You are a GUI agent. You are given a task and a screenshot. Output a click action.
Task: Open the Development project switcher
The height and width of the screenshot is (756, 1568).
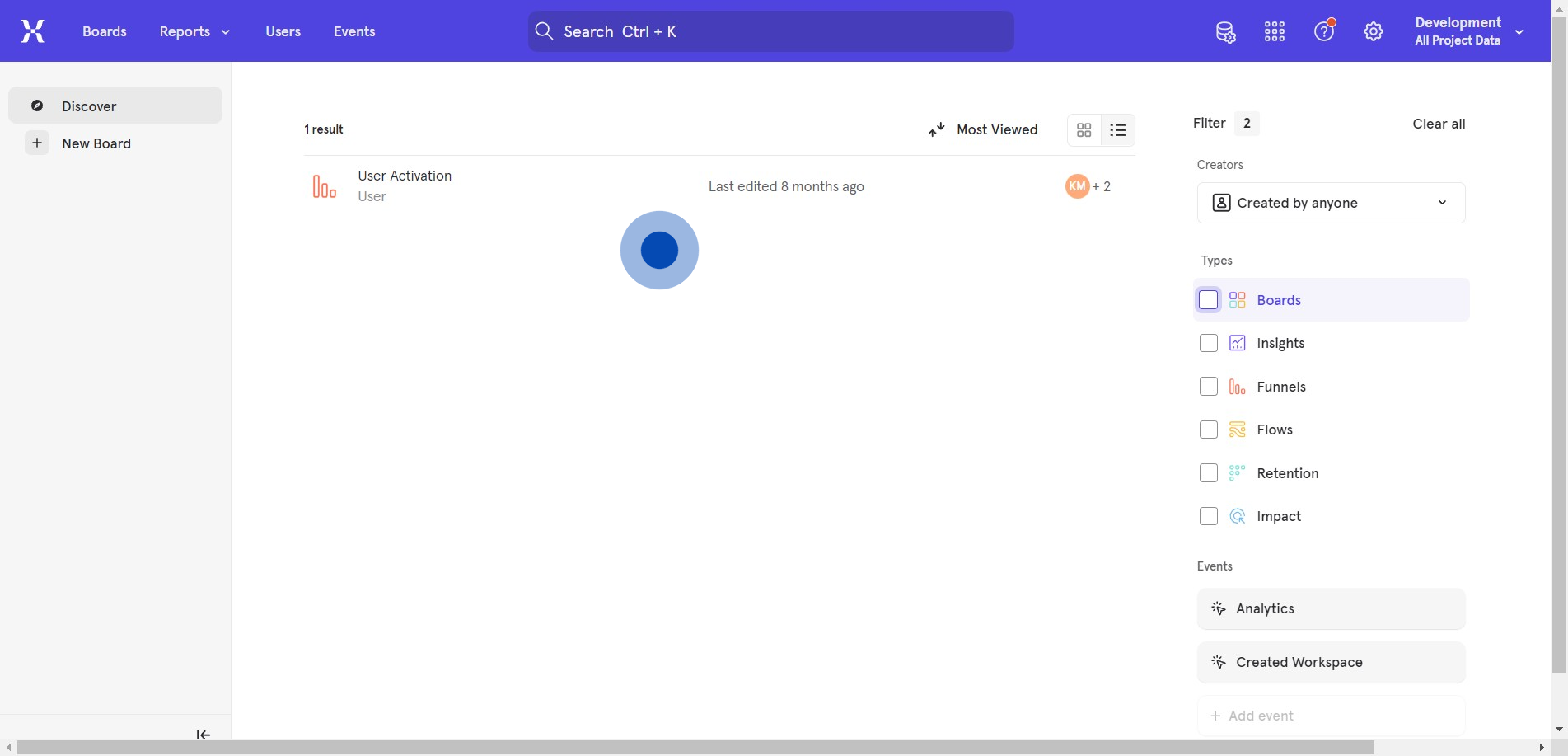point(1468,31)
